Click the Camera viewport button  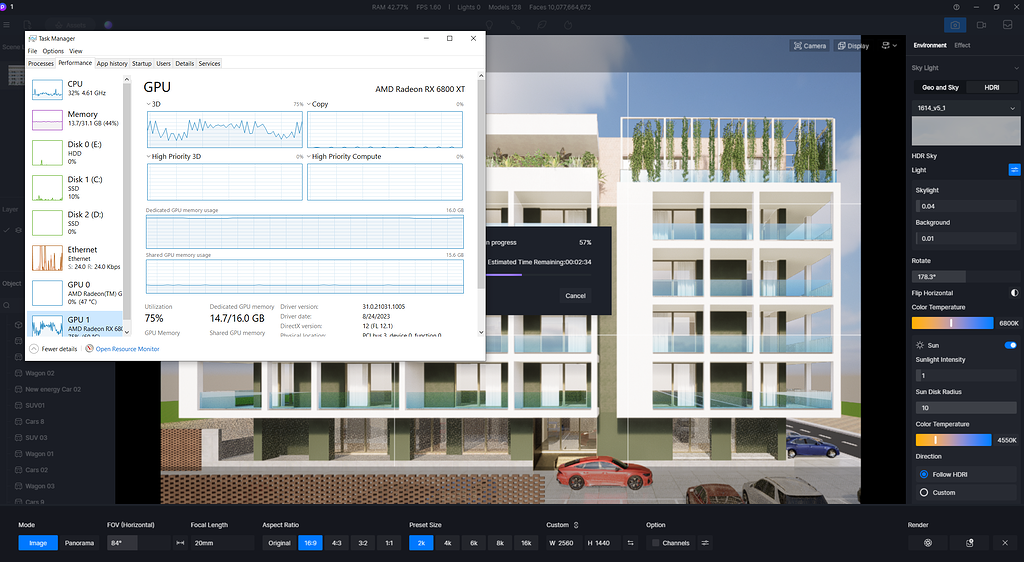pyautogui.click(x=810, y=46)
